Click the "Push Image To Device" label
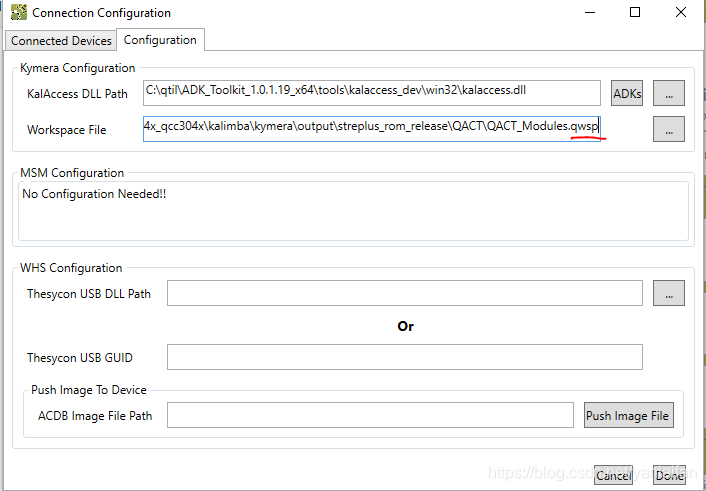This screenshot has width=706, height=491. (89, 390)
